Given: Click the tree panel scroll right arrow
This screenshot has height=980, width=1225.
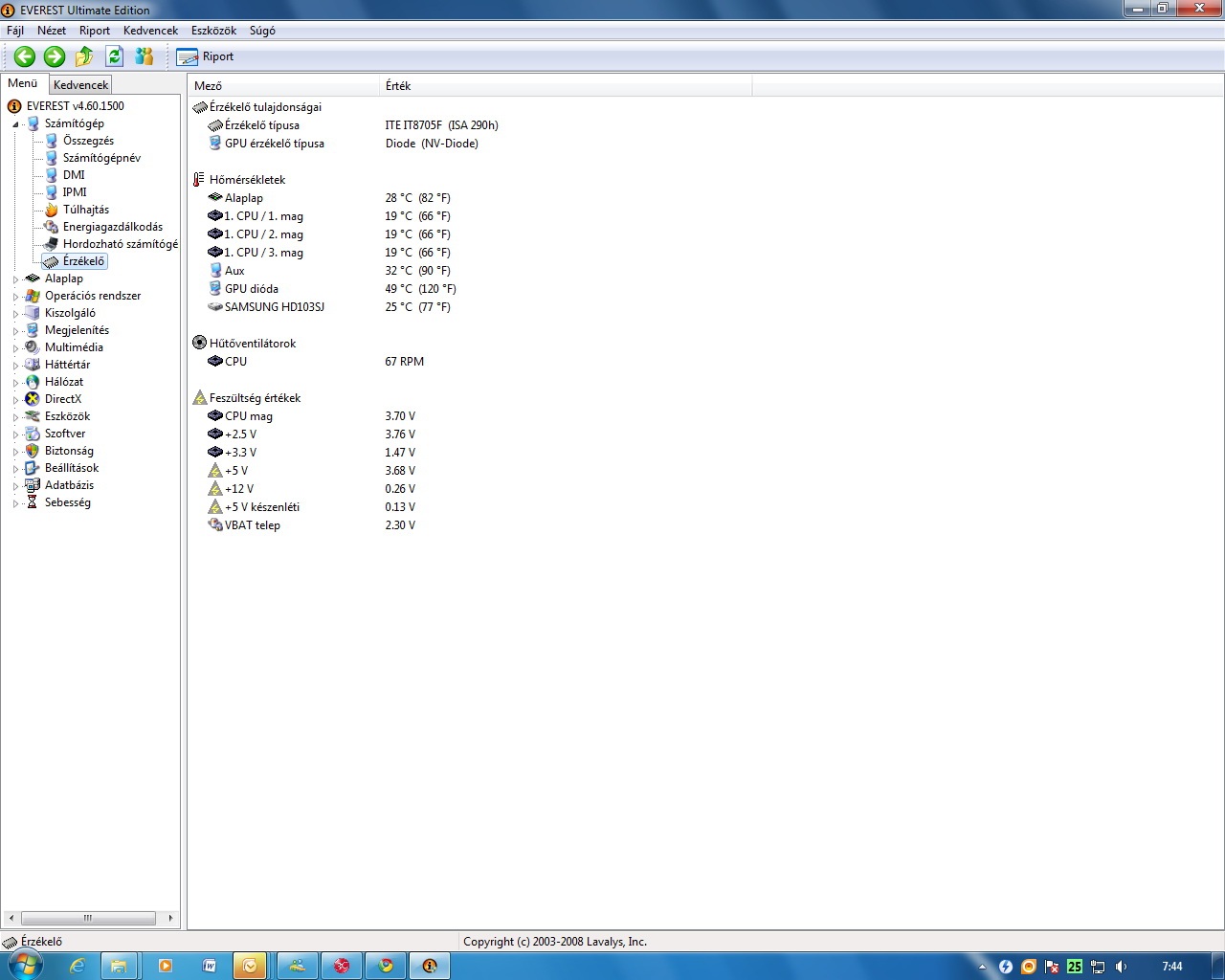Looking at the screenshot, I should 170,918.
